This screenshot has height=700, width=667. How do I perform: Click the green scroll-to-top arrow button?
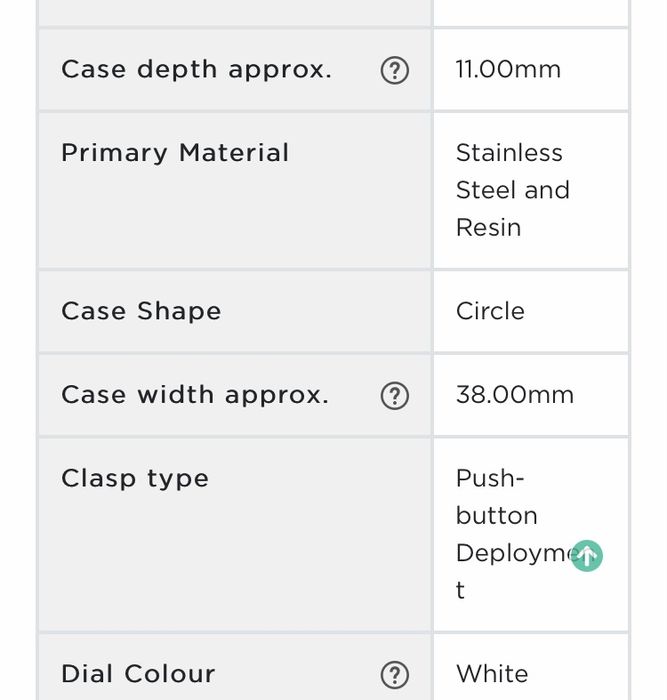[x=587, y=556]
